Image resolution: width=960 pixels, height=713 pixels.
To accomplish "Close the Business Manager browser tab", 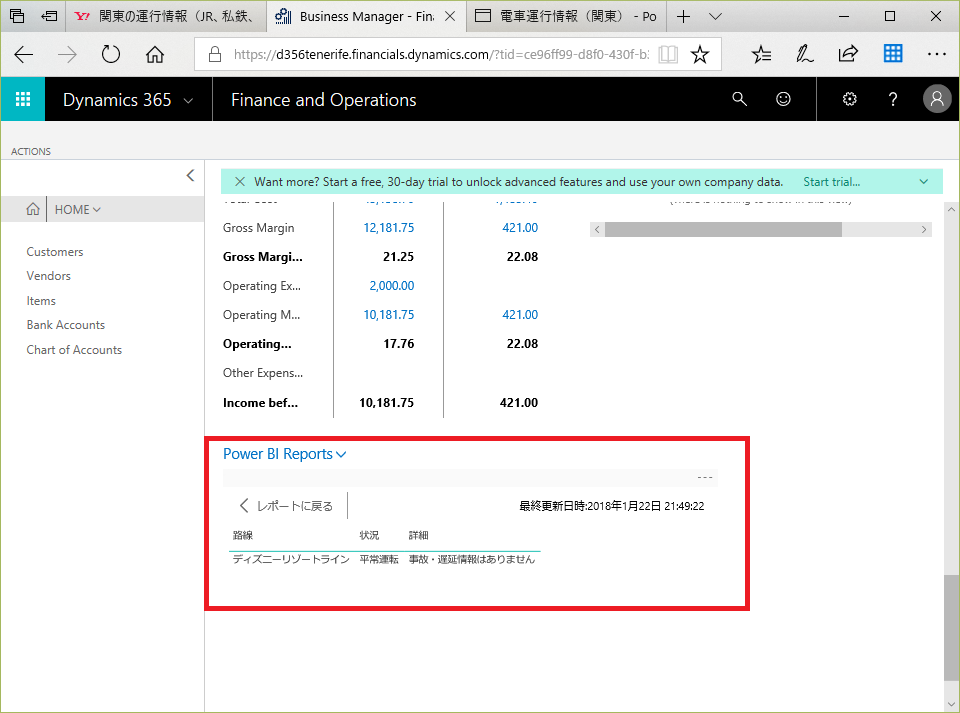I will (x=450, y=17).
